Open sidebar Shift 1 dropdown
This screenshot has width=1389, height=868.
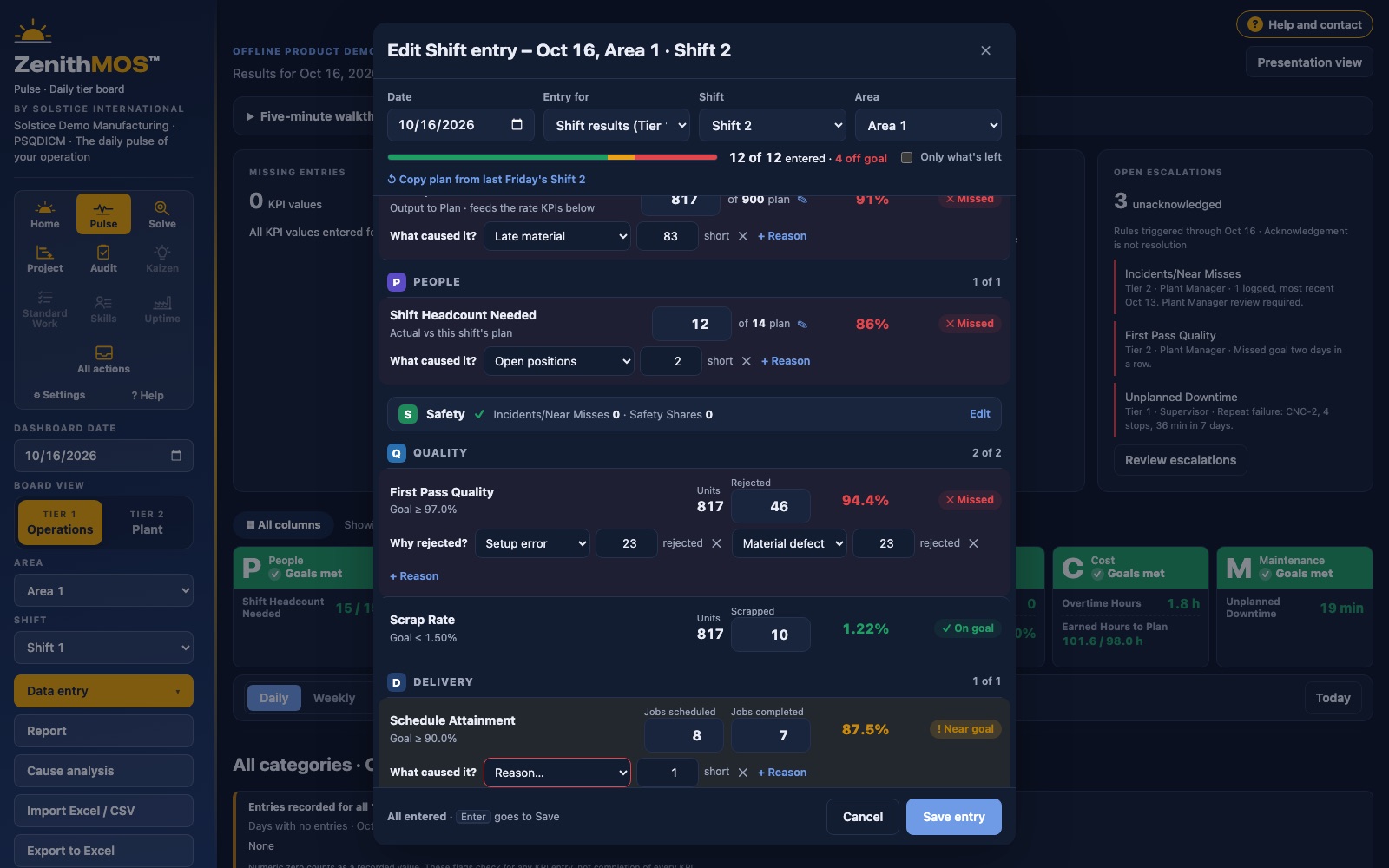[103, 648]
